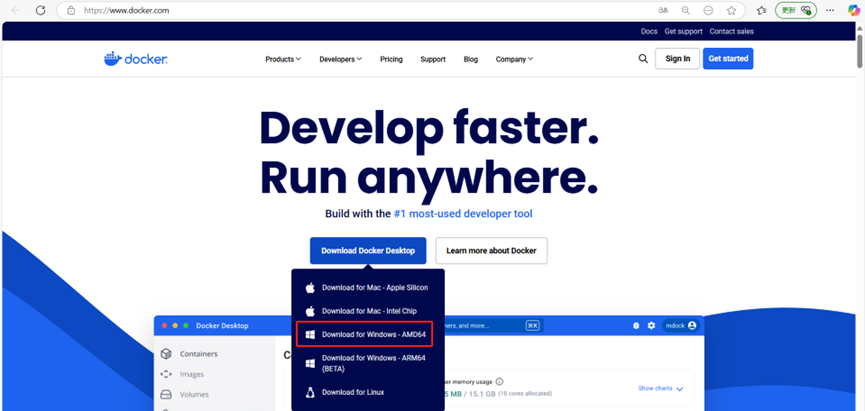Click the bug icon in Docker Desktop header

coord(636,325)
